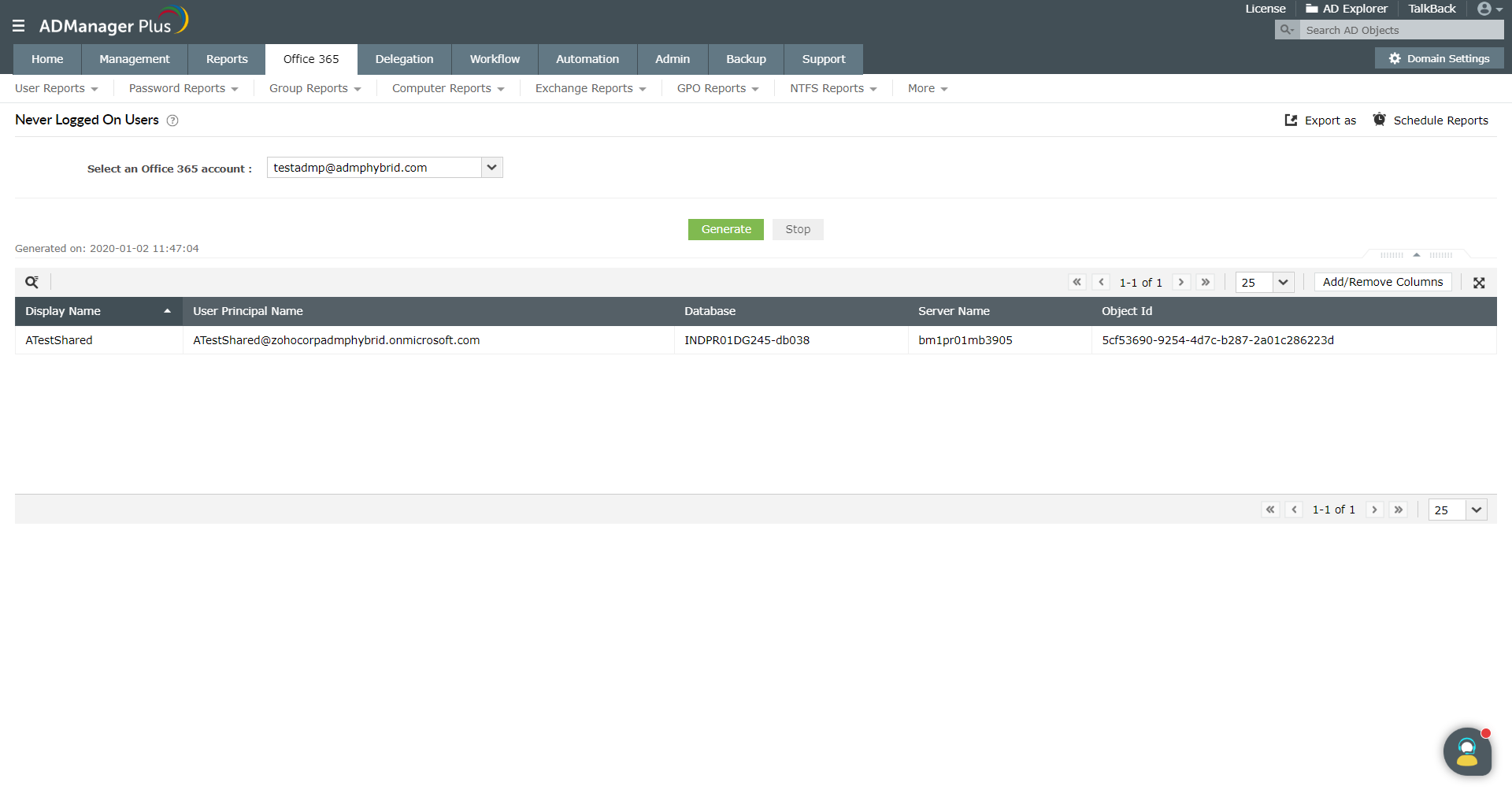The width and height of the screenshot is (1512, 797).
Task: Switch to the Delegation tab
Action: point(404,59)
